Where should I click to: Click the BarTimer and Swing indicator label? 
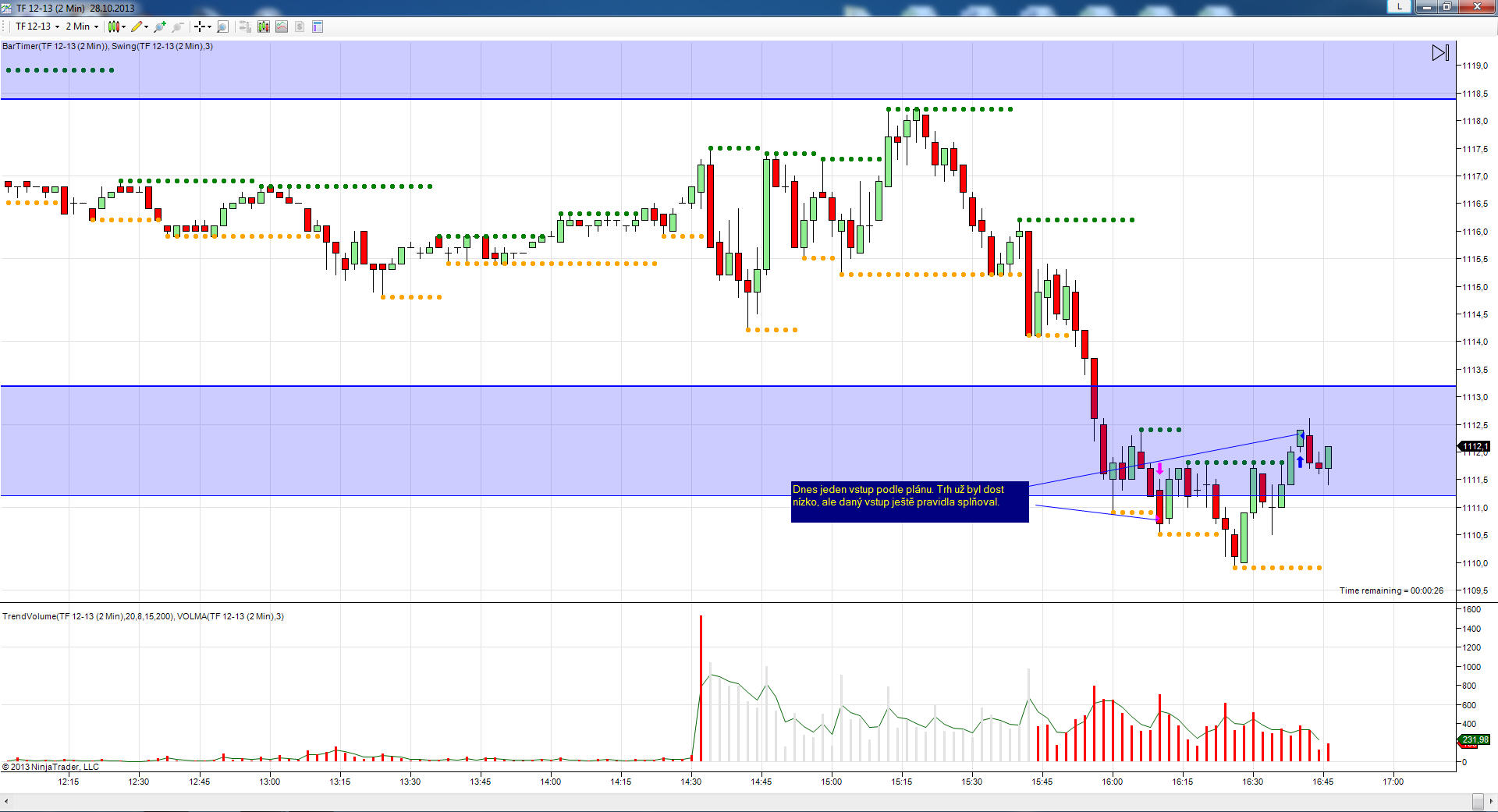pyautogui.click(x=108, y=46)
